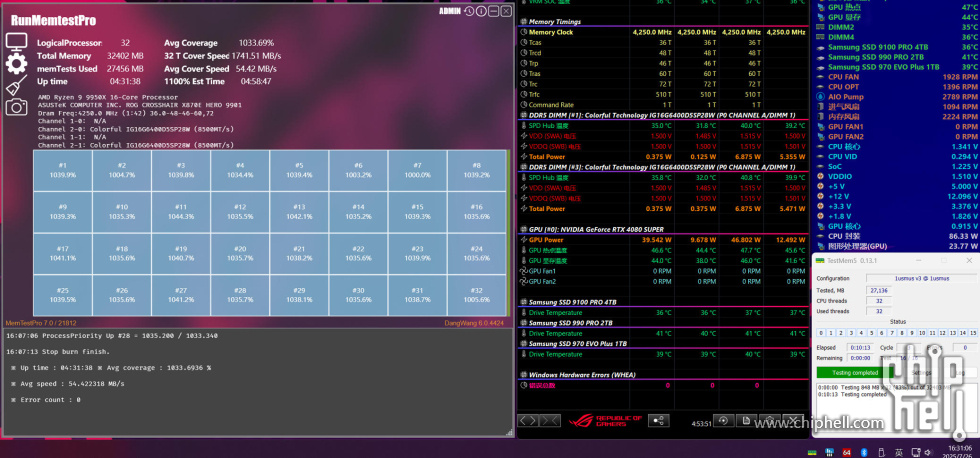Click the Republic of Gamers logo
Viewport: 980px width, 458px height.
click(605, 421)
